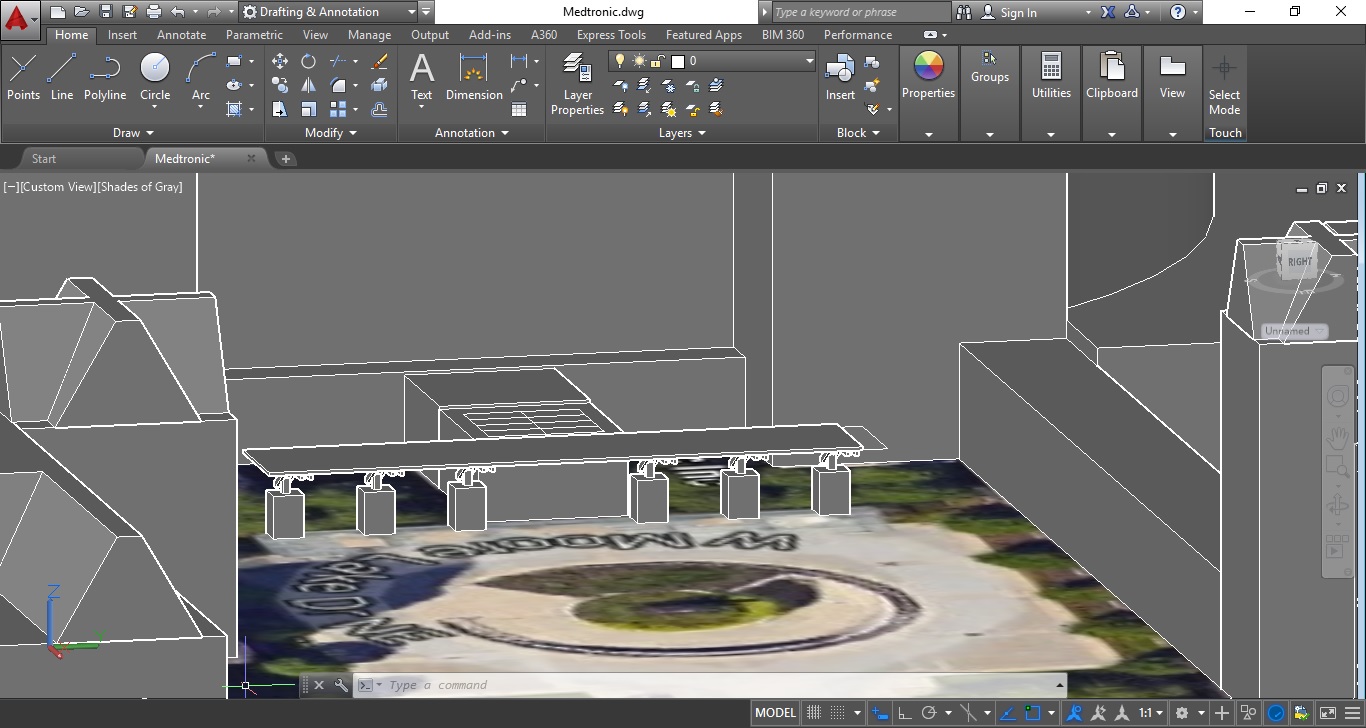Click the MODEL space button
This screenshot has width=1366, height=728.
(x=775, y=713)
